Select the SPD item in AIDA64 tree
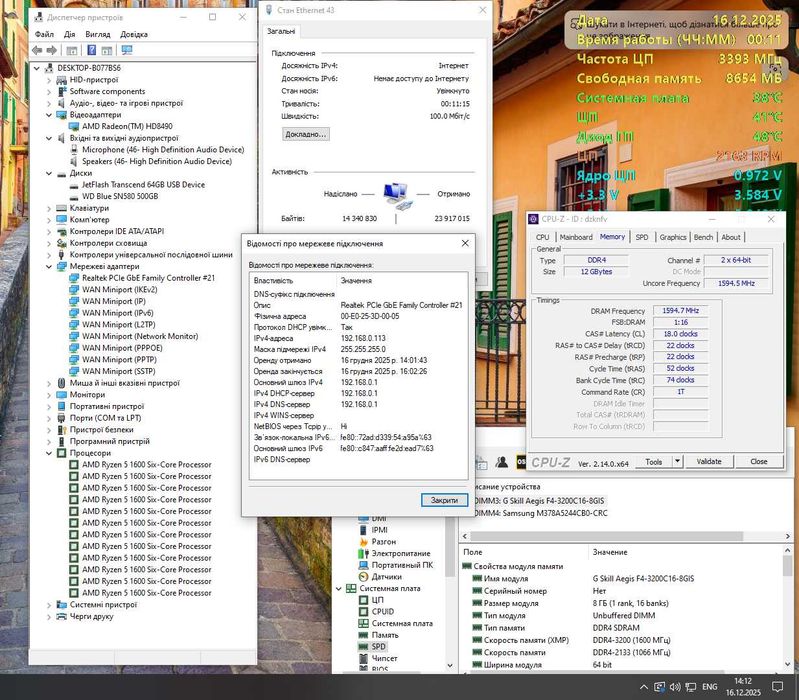Viewport: 799px width, 700px height. 378,647
